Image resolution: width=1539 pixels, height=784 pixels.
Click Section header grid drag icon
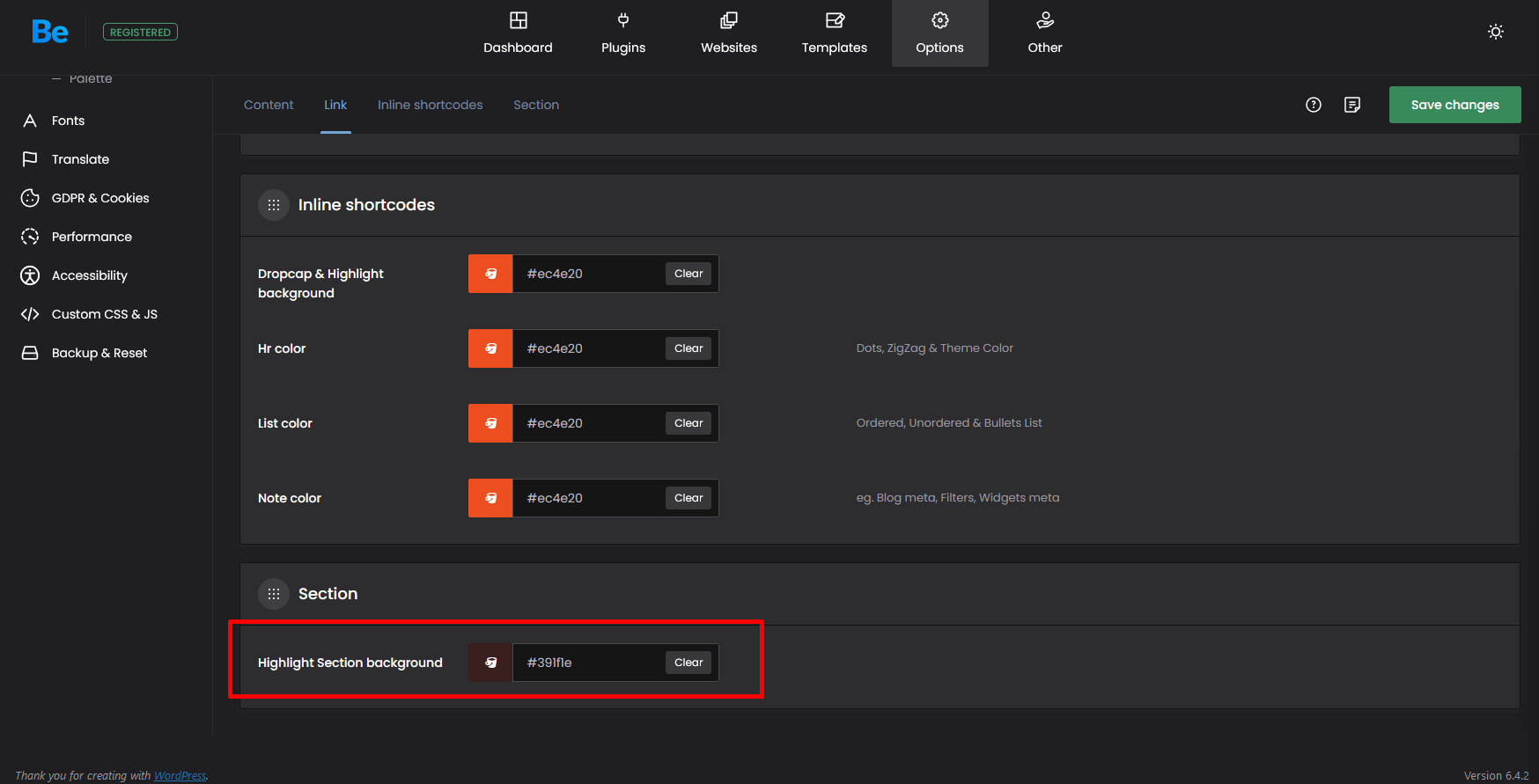(x=274, y=594)
